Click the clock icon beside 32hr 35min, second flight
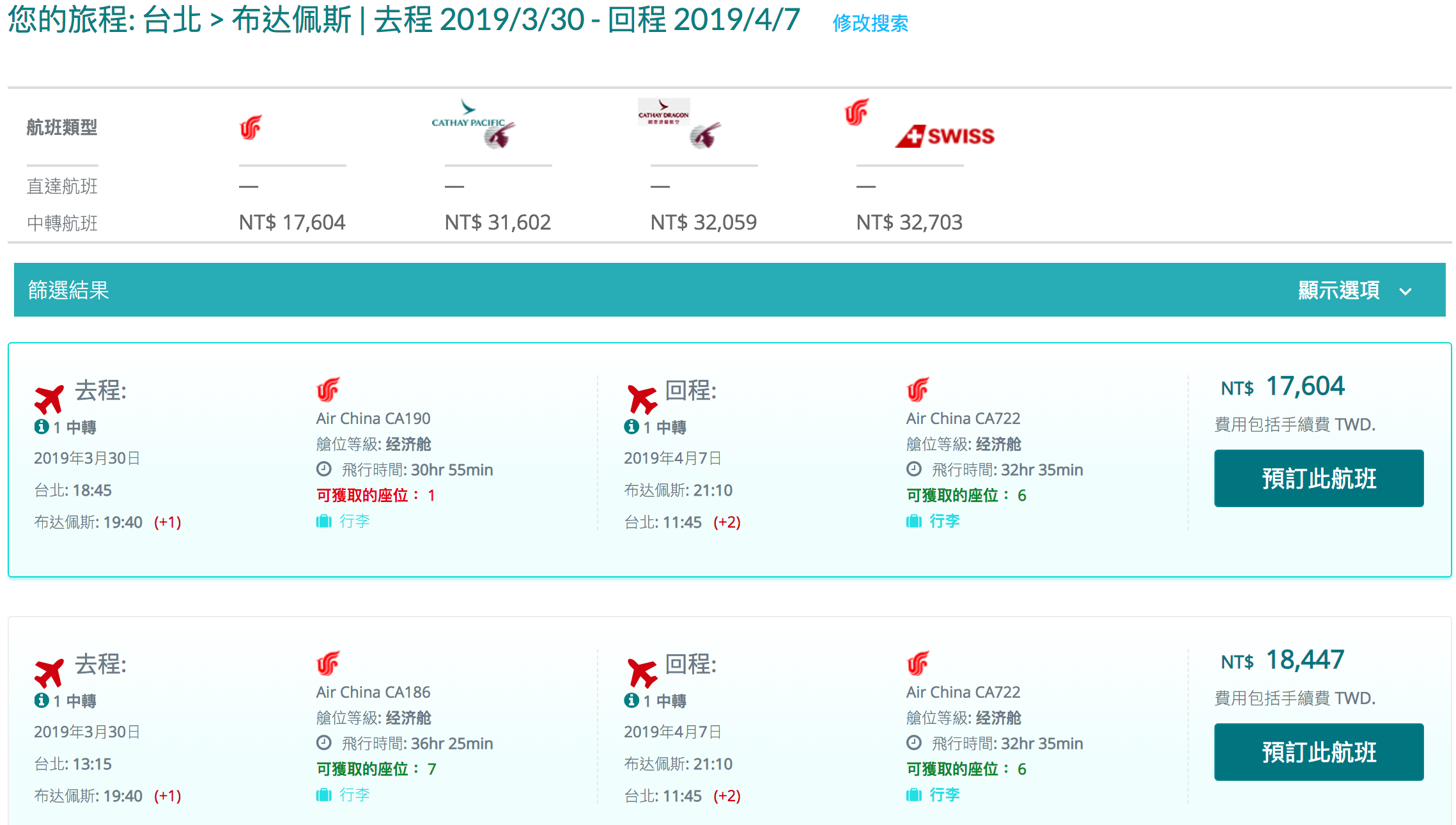Viewport: 1456px width, 825px height. tap(914, 743)
